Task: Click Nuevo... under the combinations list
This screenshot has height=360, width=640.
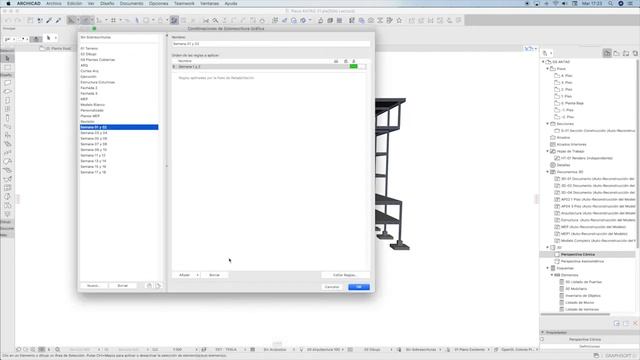Action: 93,286
